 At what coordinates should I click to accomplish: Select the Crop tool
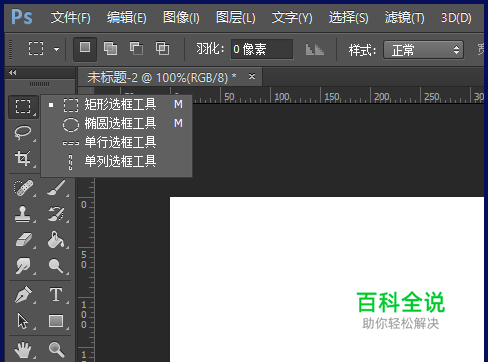[23, 158]
